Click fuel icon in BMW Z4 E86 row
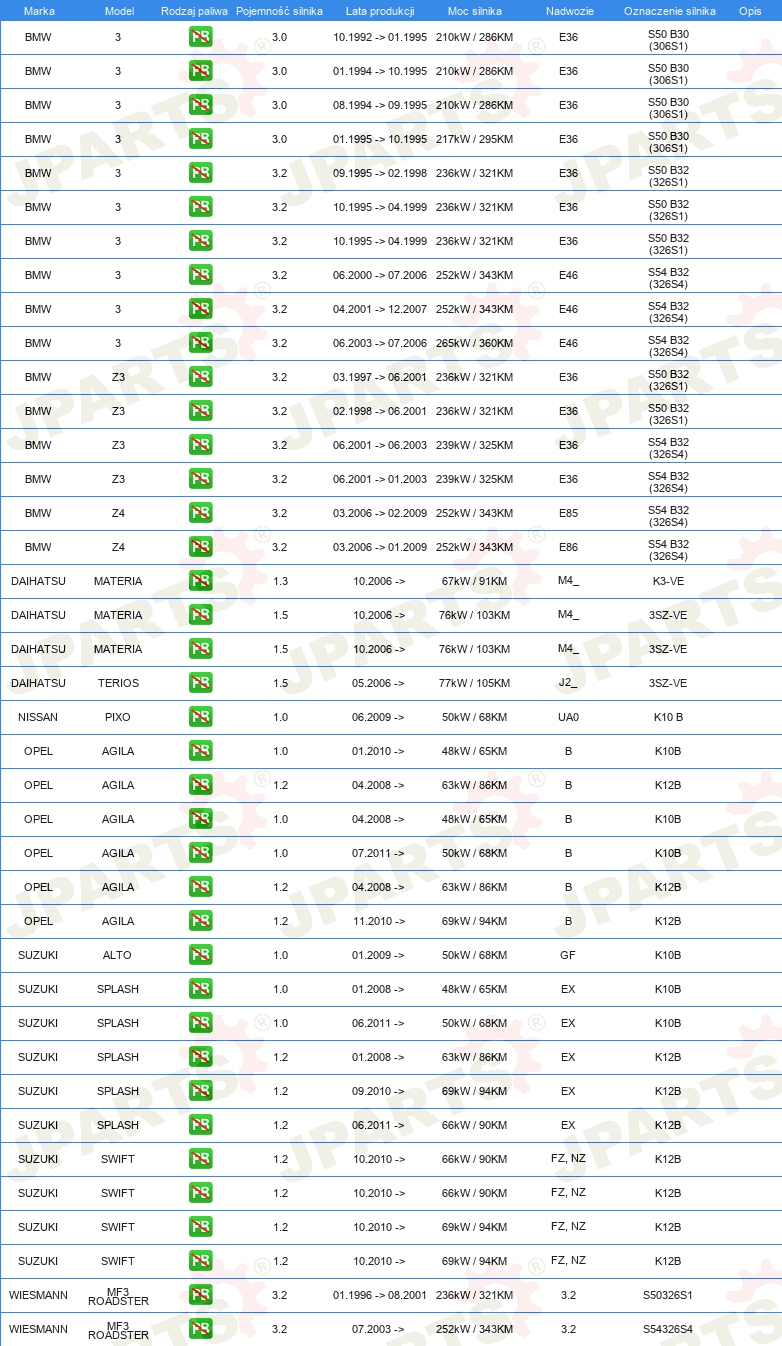782x1346 pixels. tap(200, 547)
